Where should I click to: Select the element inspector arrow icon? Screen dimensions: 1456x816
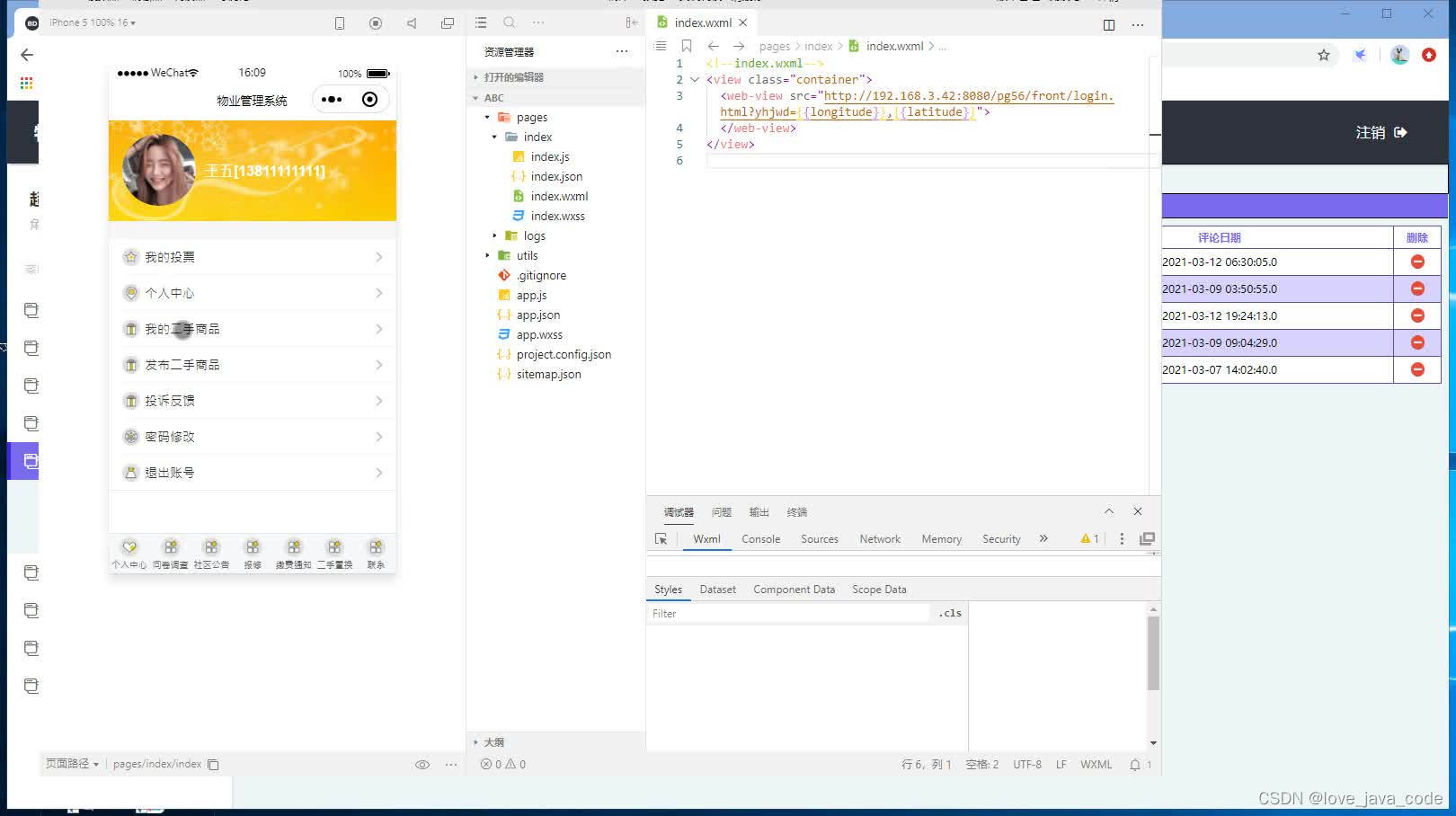click(661, 539)
